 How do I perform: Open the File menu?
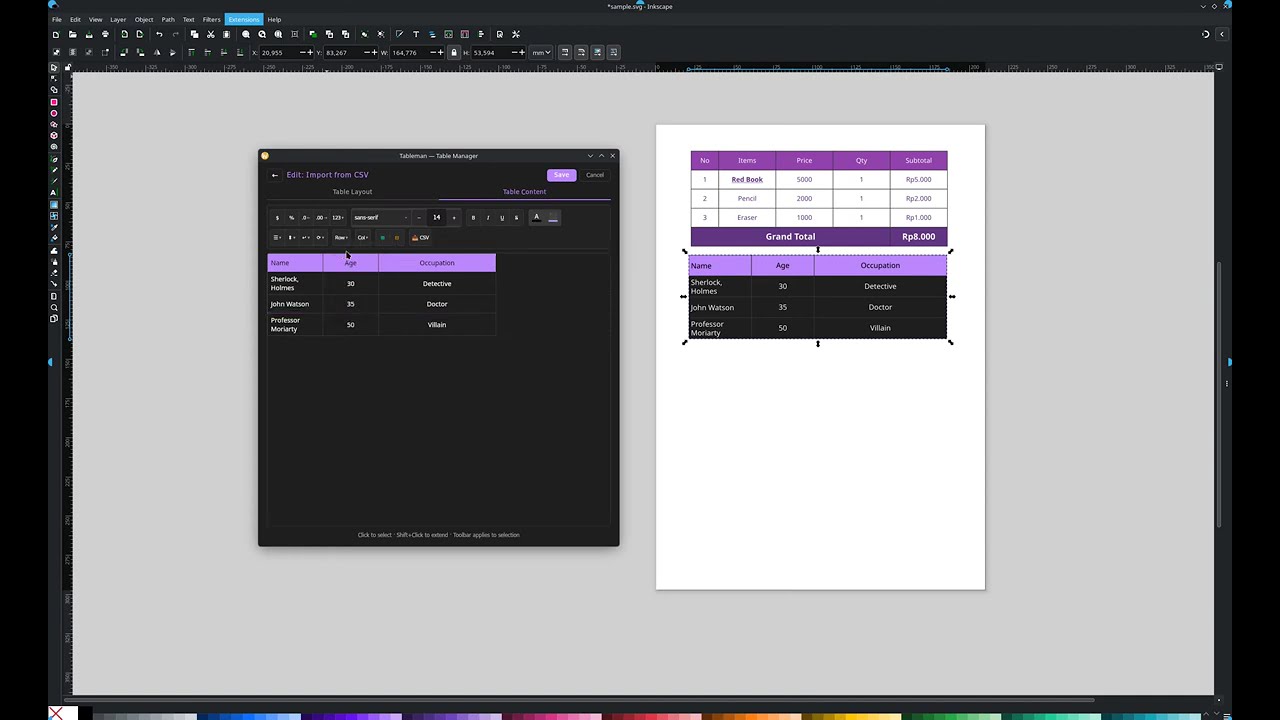(x=57, y=19)
